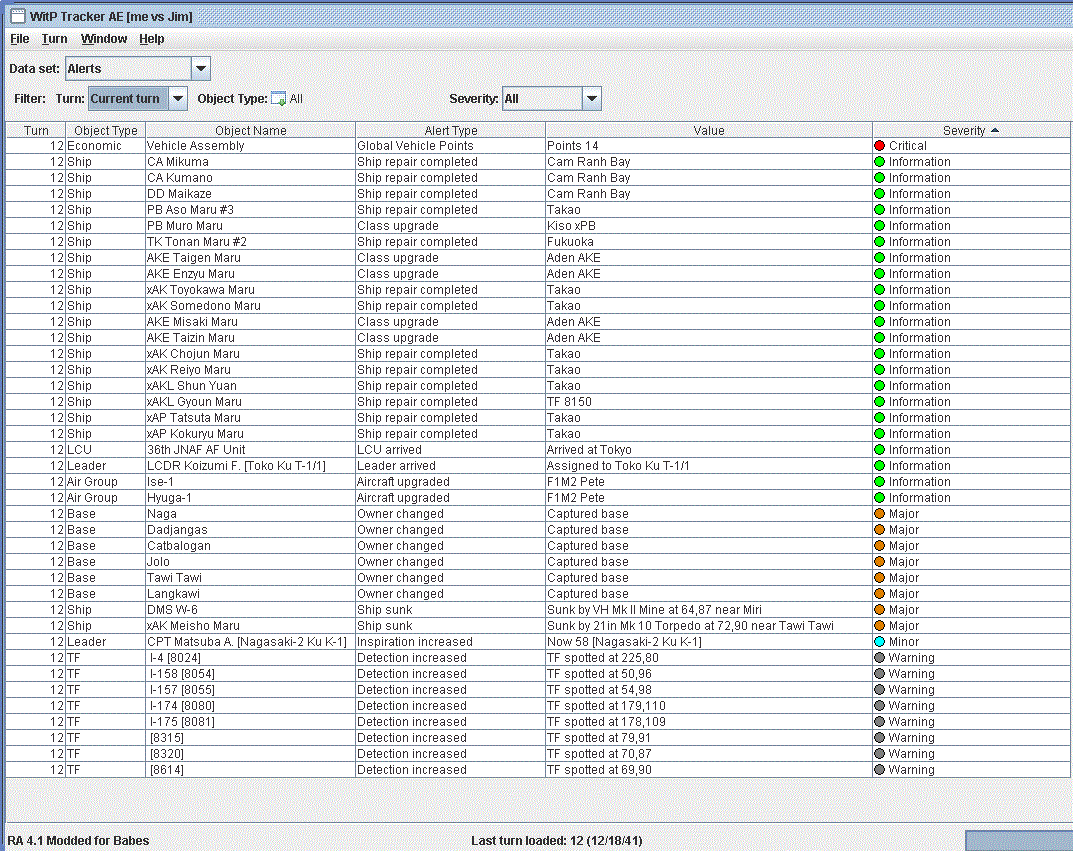
Task: Click green dot in LCDR Koizumi F. row
Action: [880, 466]
